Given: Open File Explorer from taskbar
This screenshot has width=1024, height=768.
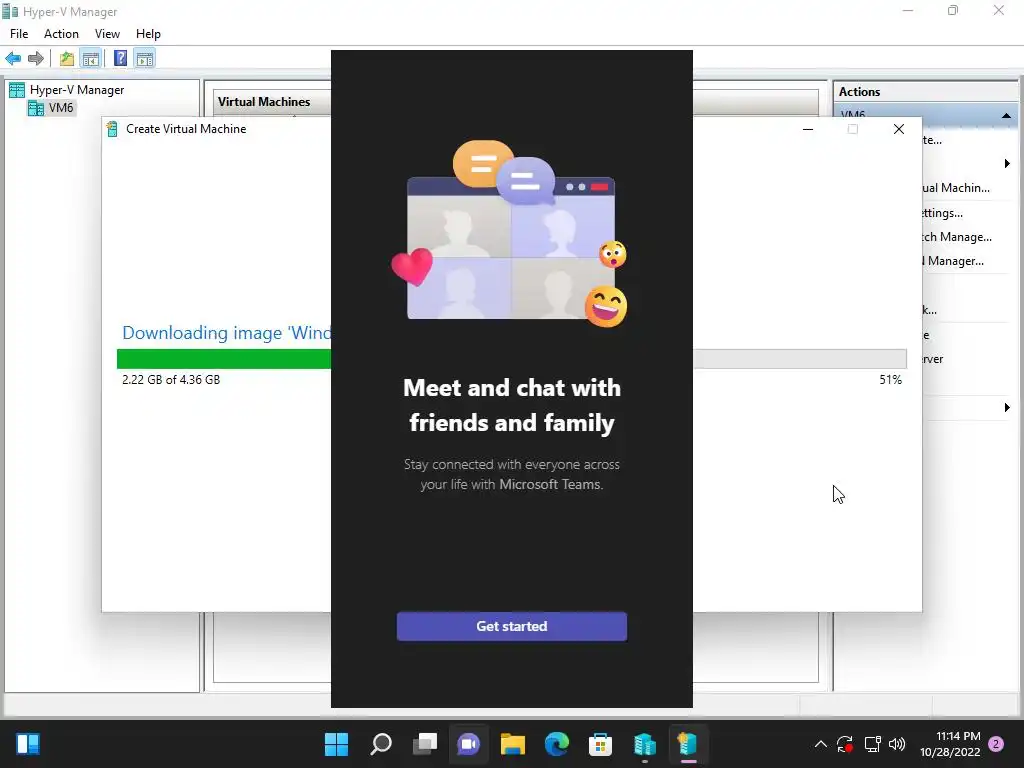Looking at the screenshot, I should click(513, 744).
